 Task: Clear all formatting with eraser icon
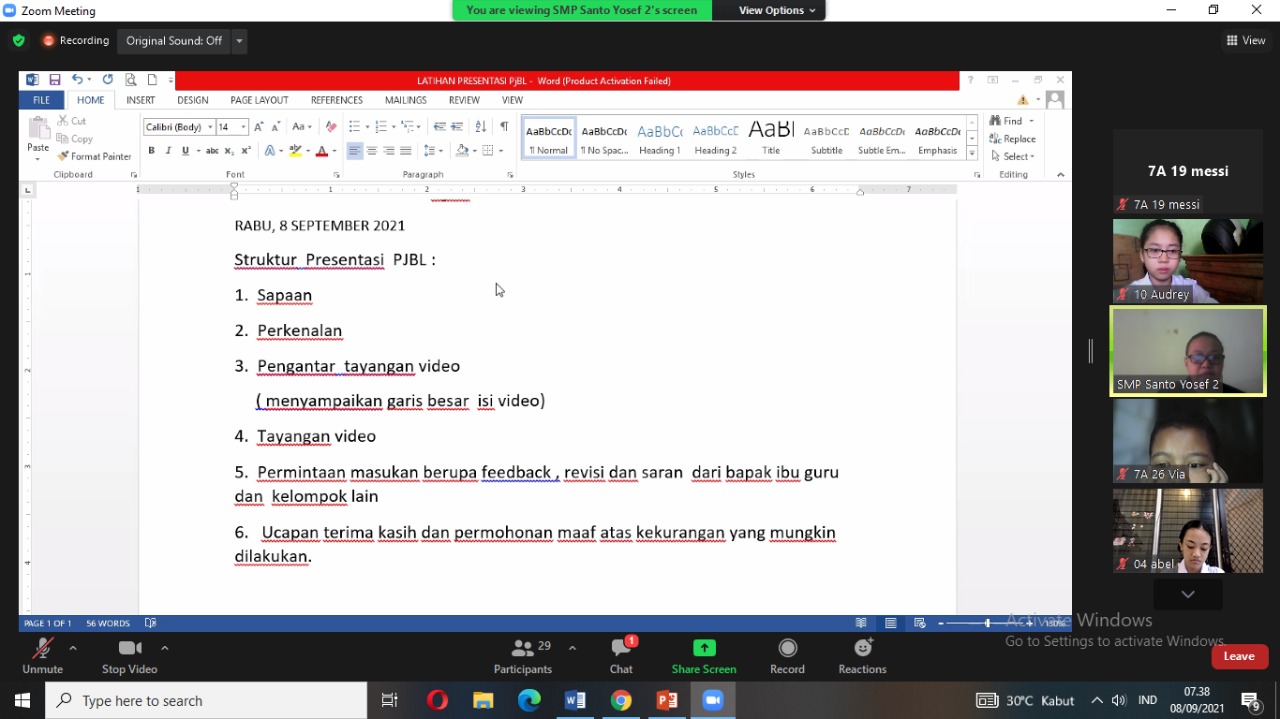(x=331, y=127)
